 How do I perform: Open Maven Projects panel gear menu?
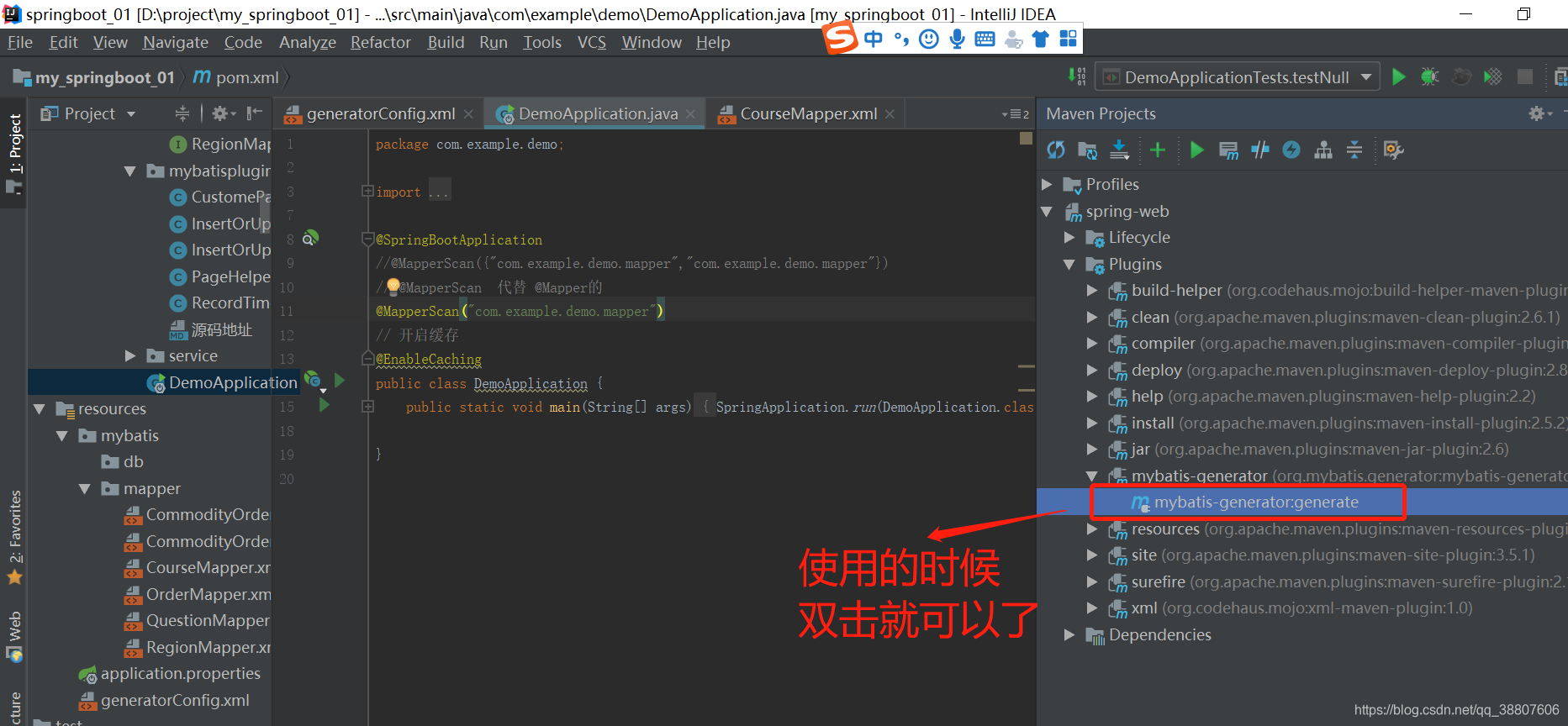point(1539,113)
